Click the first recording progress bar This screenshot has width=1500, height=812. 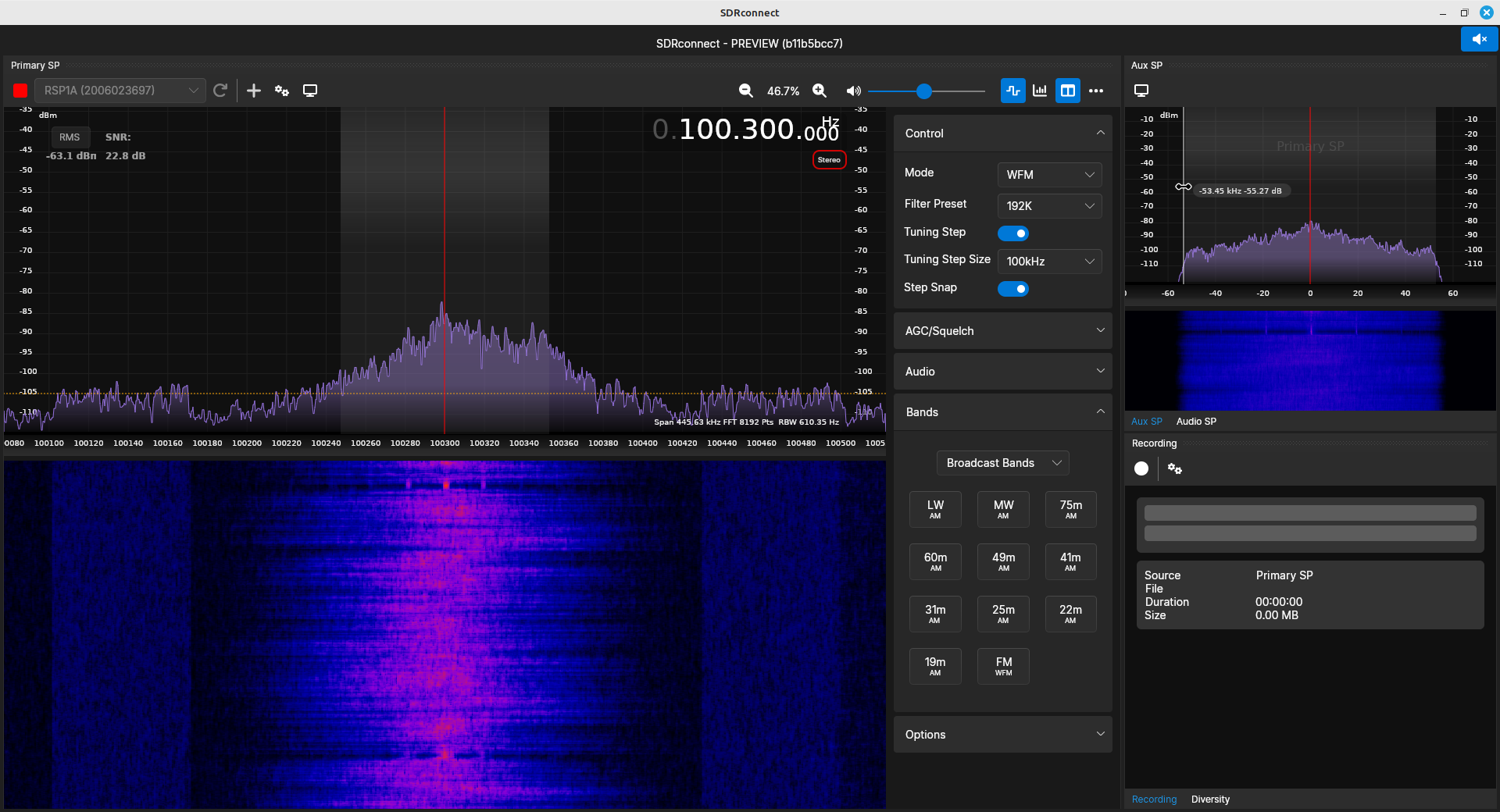tap(1310, 513)
